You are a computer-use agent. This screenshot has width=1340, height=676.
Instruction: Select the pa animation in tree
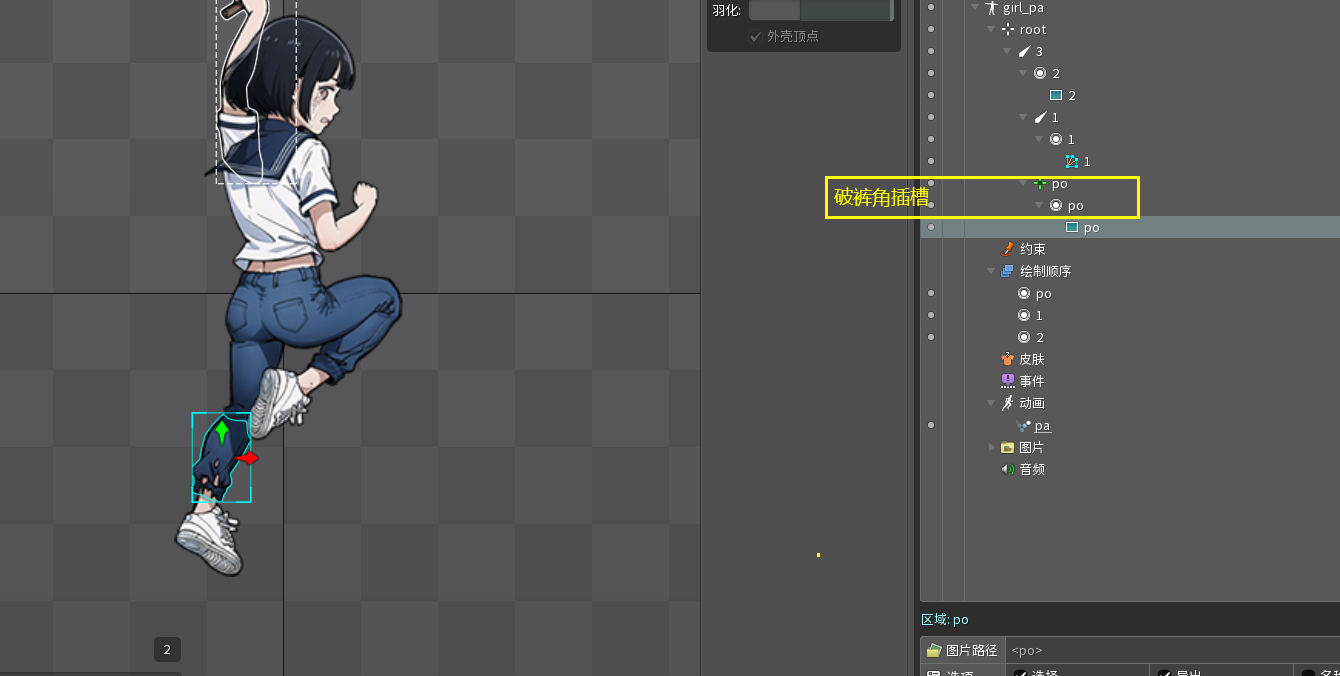pos(1042,425)
